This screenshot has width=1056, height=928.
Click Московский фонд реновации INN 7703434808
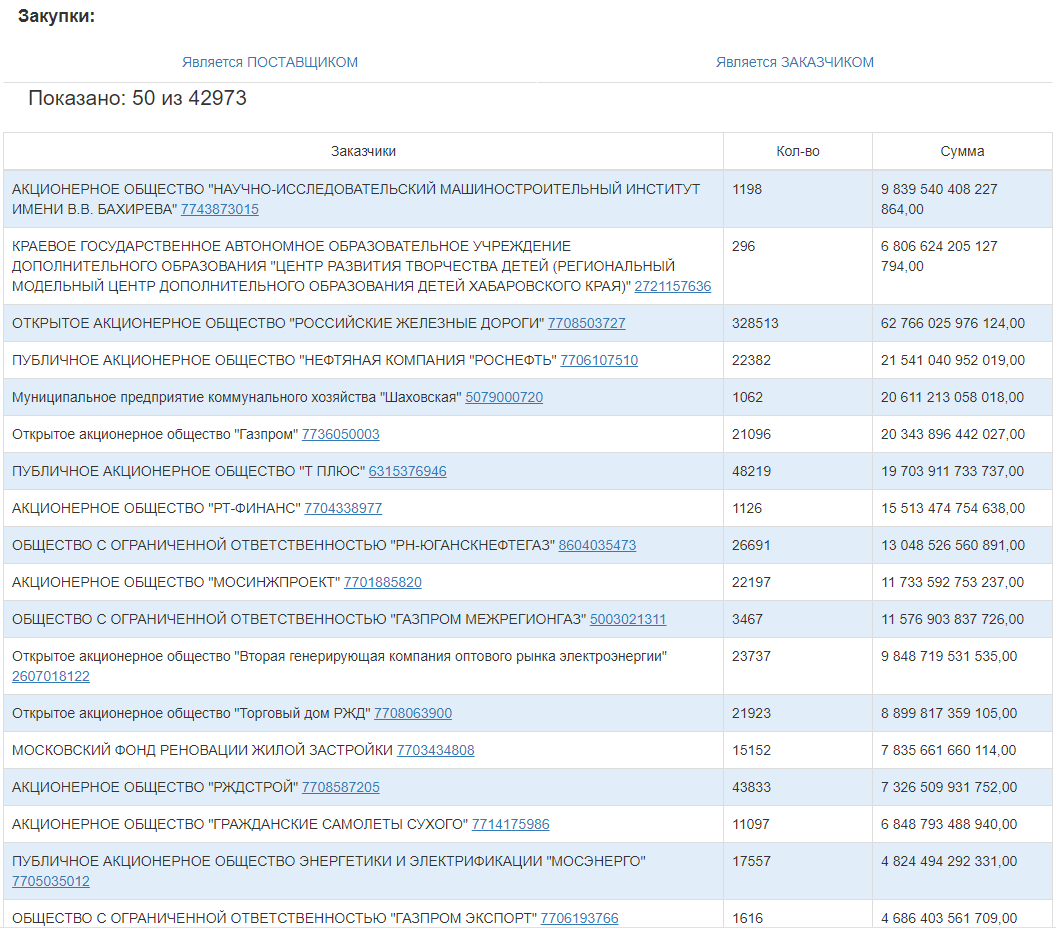(435, 751)
